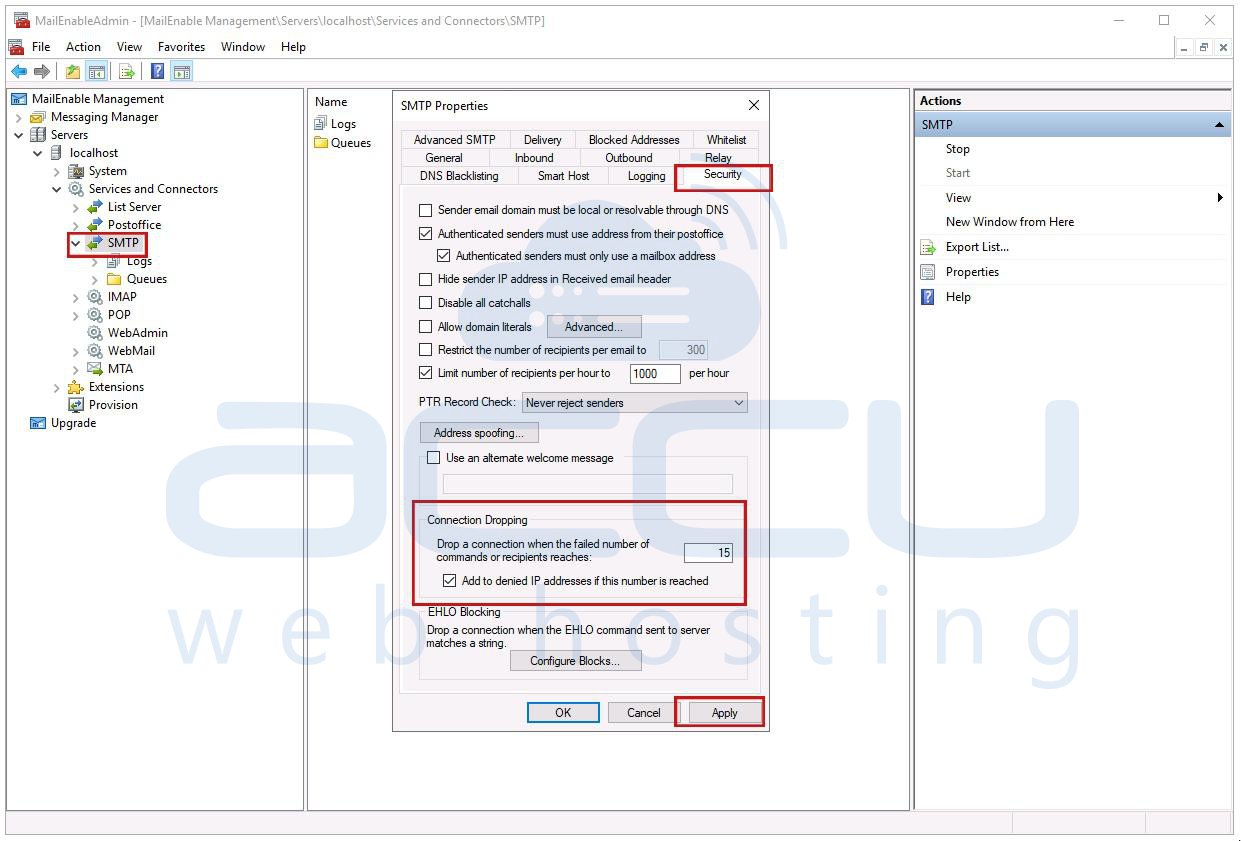1243x841 pixels.
Task: Open the Action menu
Action: pyautogui.click(x=83, y=47)
